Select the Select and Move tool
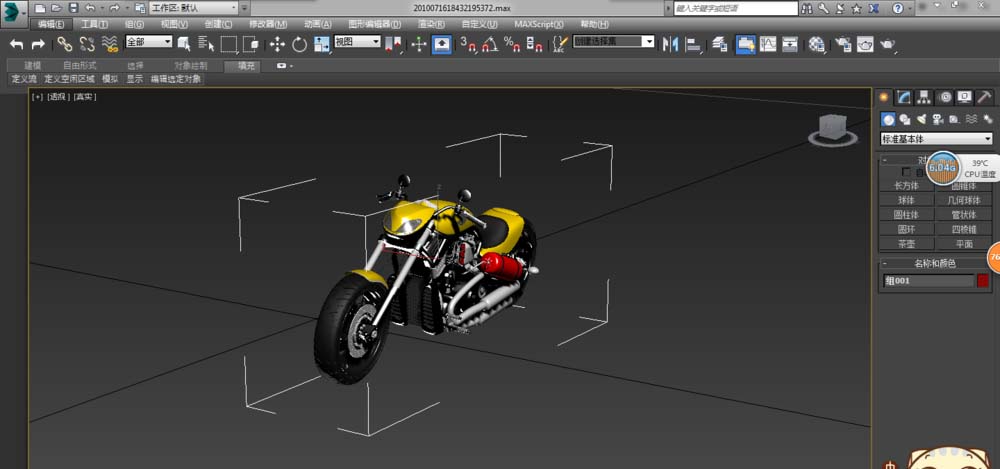Viewport: 1000px width, 469px height. (x=276, y=44)
